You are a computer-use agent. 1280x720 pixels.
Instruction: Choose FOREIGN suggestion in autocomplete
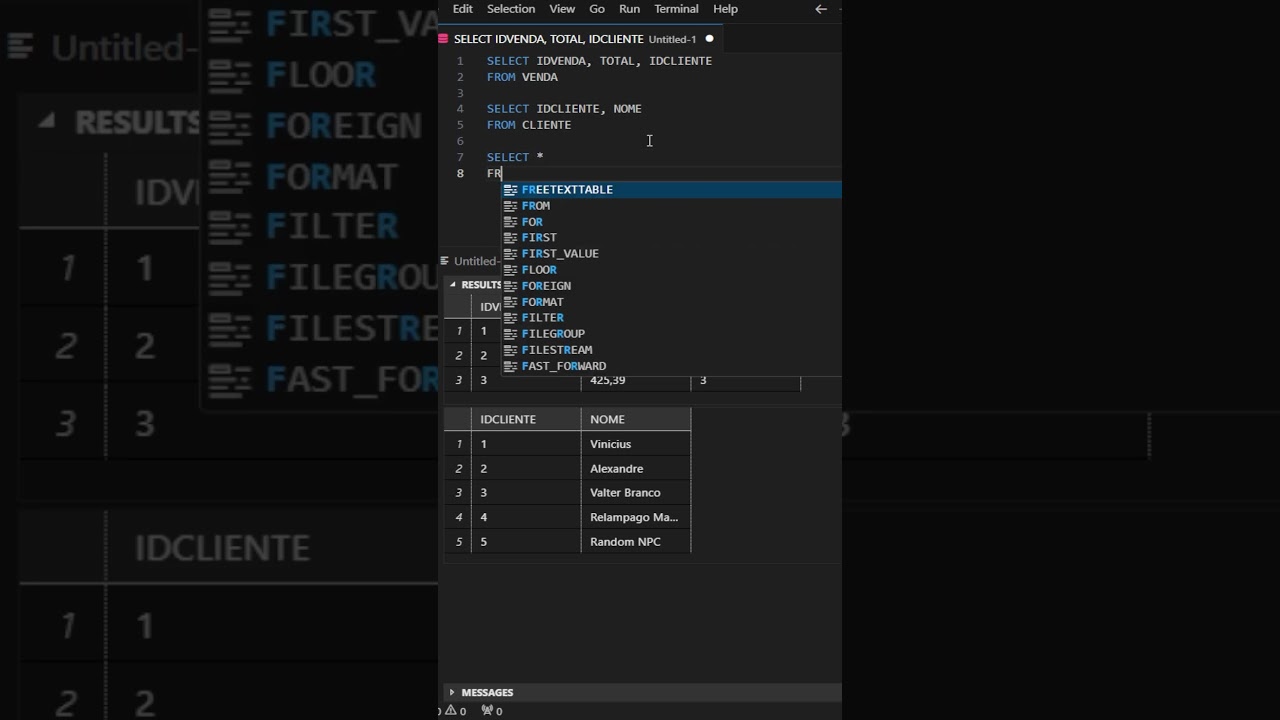(671, 286)
